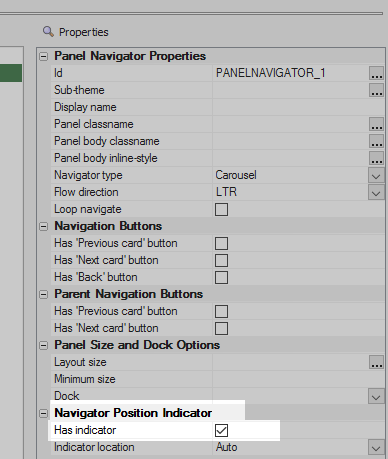Select the Panel body inline-style label

click(x=106, y=158)
